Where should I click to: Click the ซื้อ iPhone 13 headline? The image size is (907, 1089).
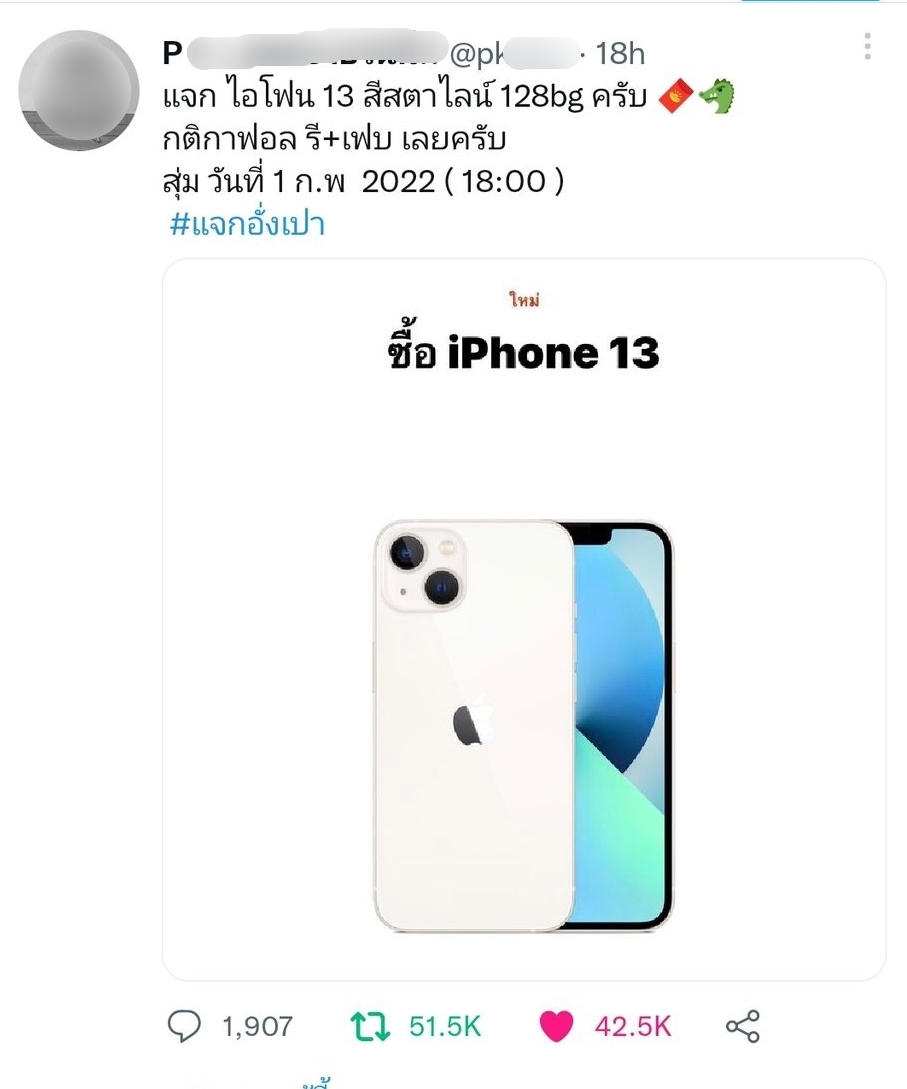524,352
